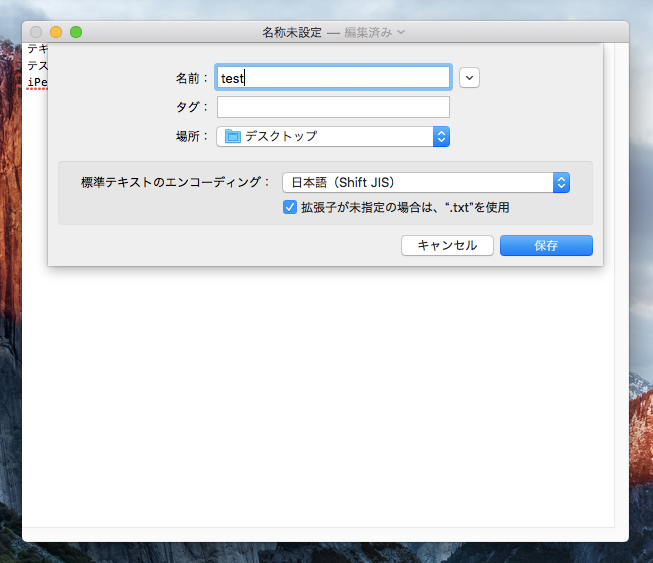
Task: Minimize the window with the yellow button
Action: [56, 32]
